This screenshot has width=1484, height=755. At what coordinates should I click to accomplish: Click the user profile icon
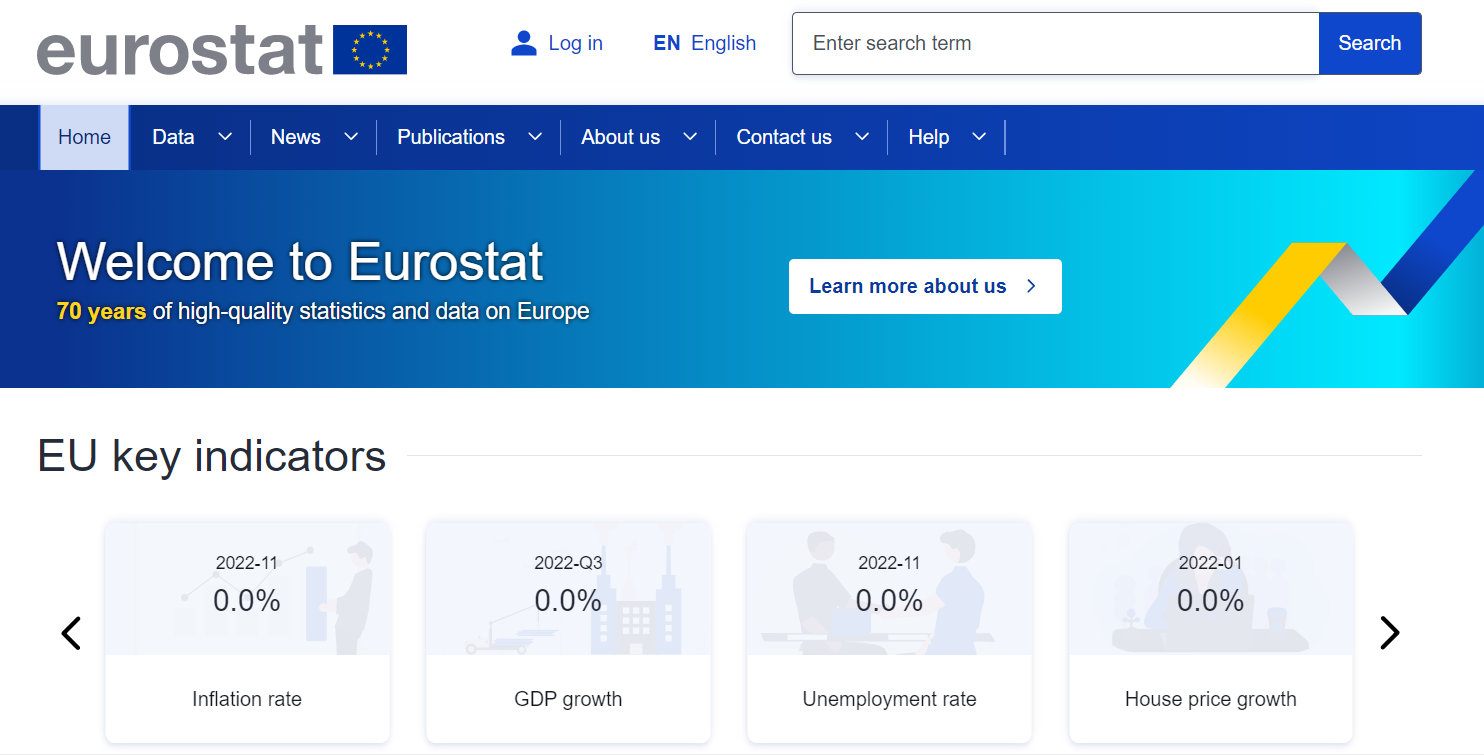524,43
